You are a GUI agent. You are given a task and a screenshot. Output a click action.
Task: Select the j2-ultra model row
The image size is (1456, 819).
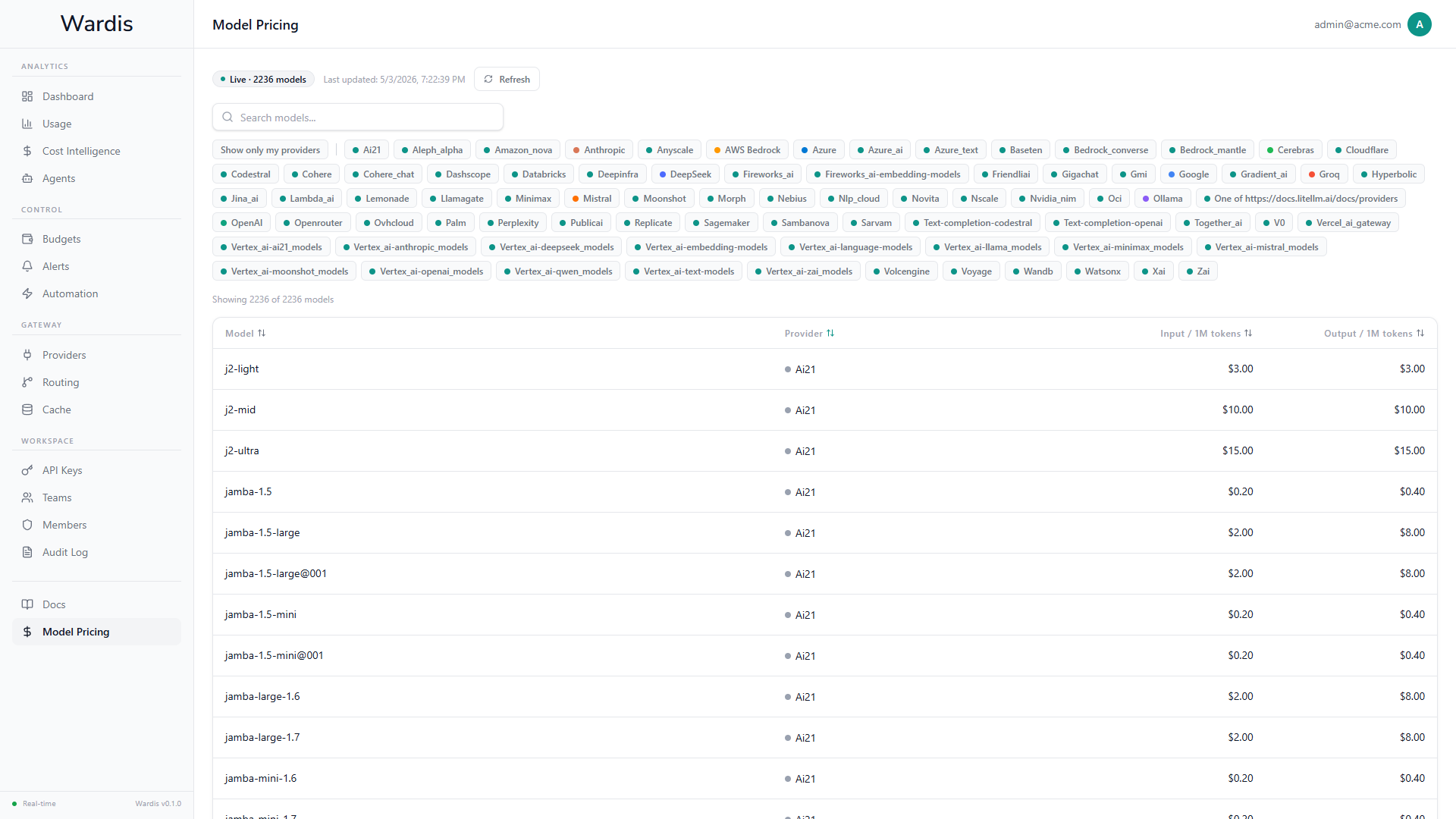pyautogui.click(x=824, y=451)
